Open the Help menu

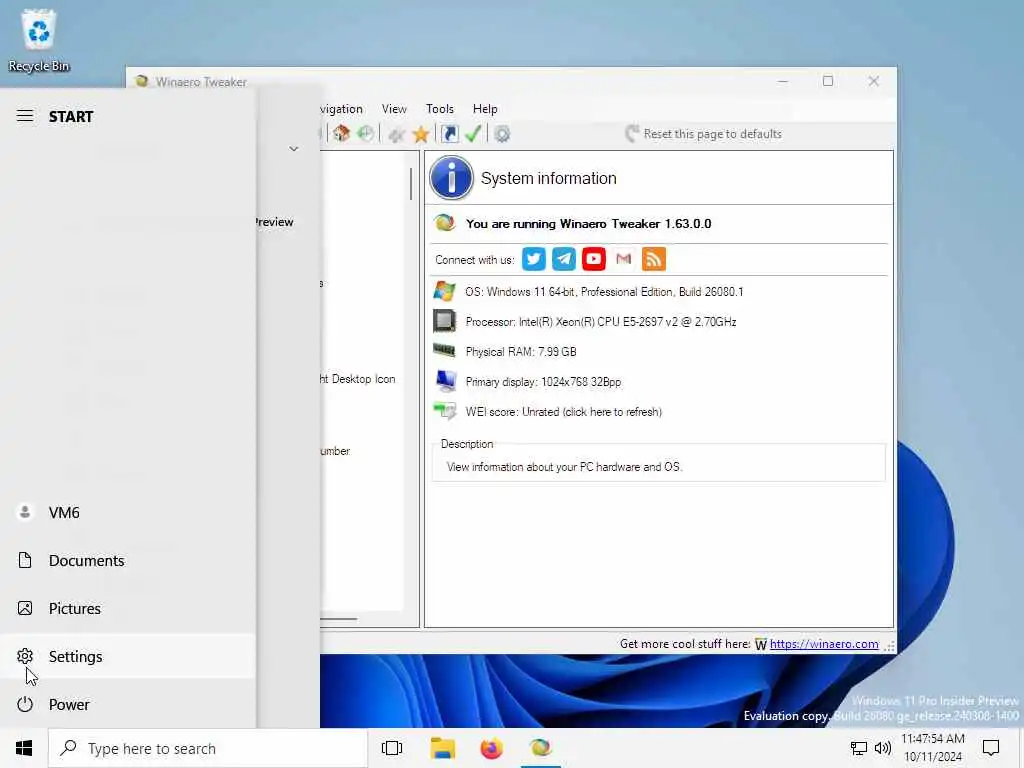tap(485, 109)
